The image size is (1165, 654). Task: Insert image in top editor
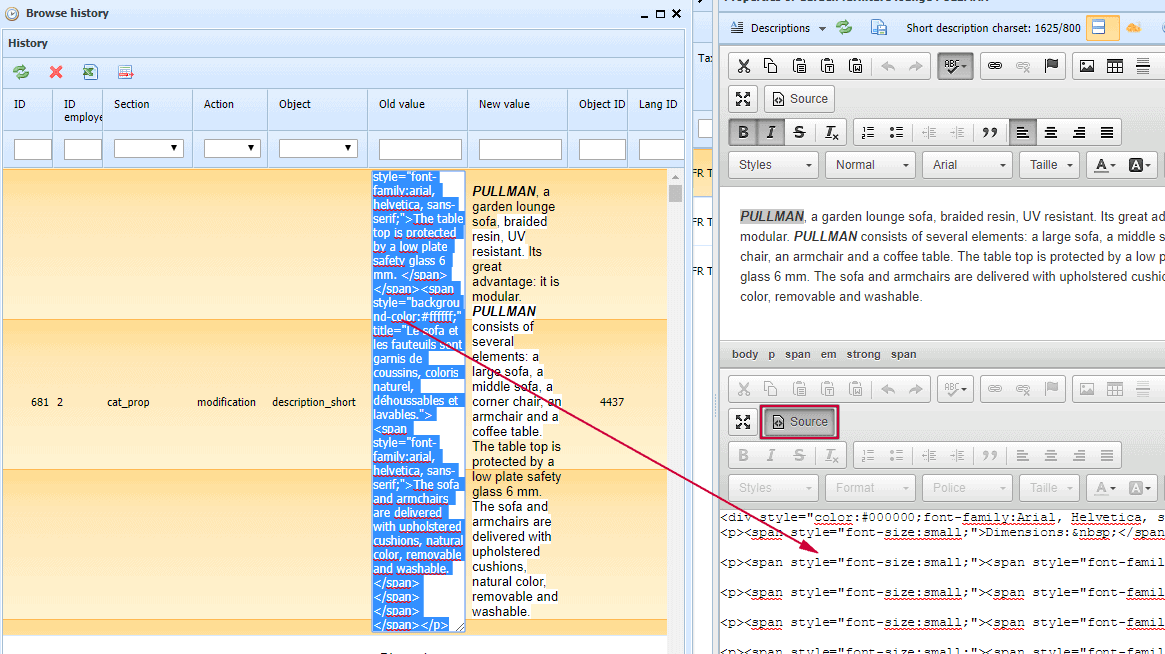point(1086,66)
